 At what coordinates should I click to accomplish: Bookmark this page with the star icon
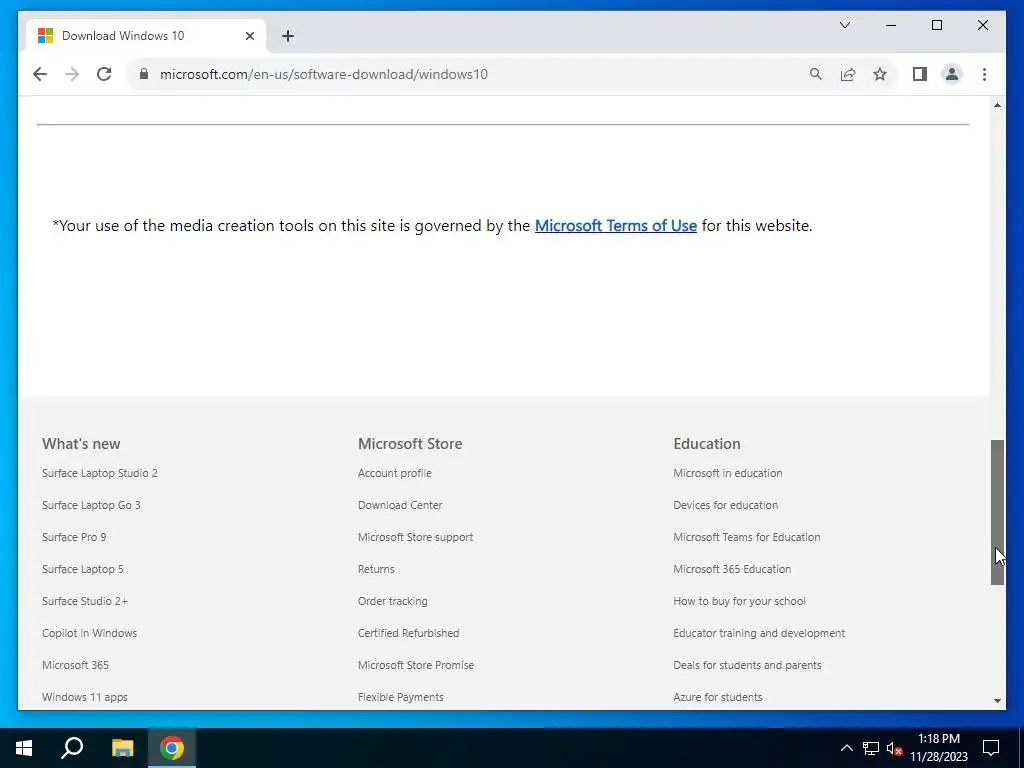coord(880,74)
